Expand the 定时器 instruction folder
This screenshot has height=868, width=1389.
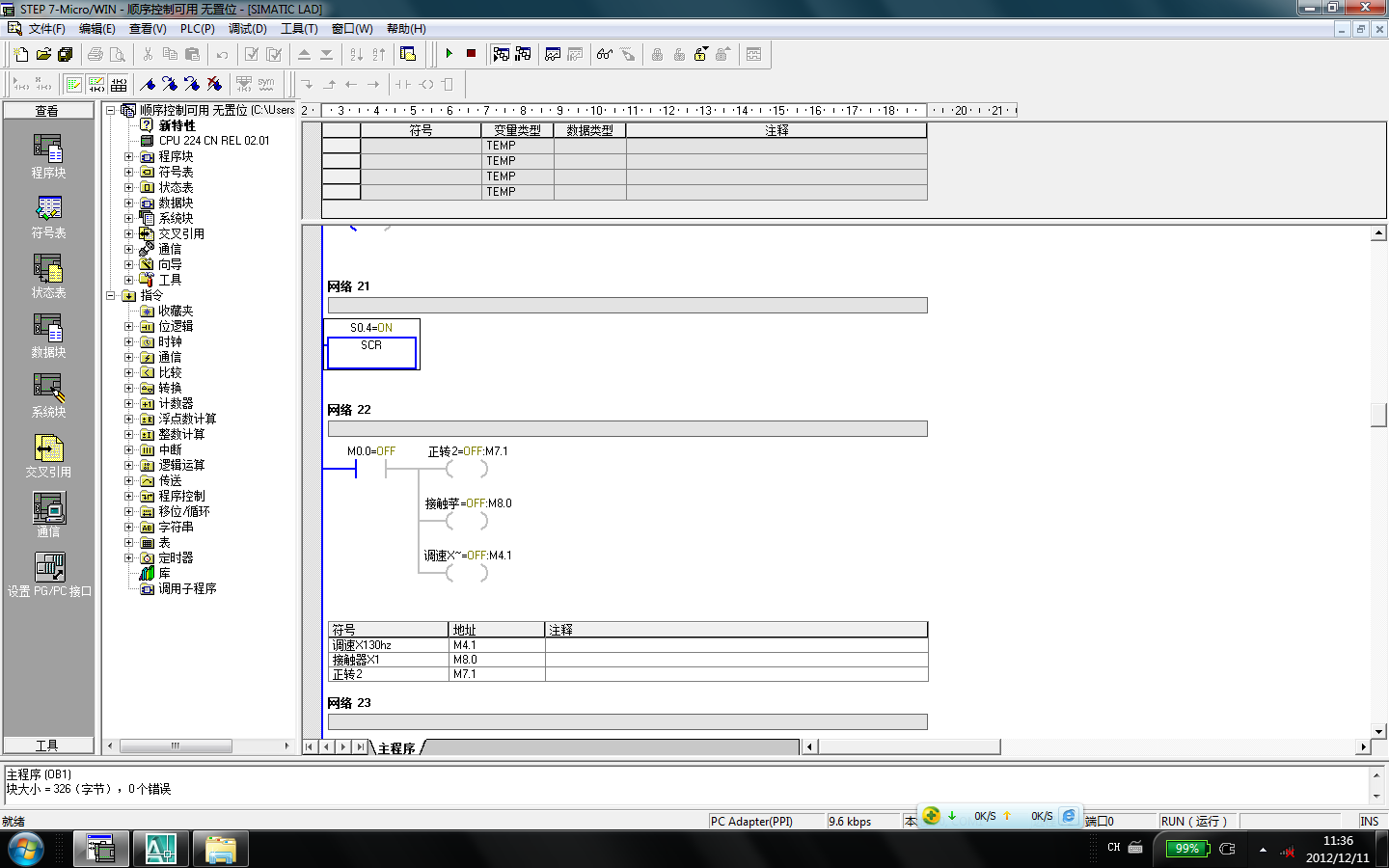tap(128, 557)
